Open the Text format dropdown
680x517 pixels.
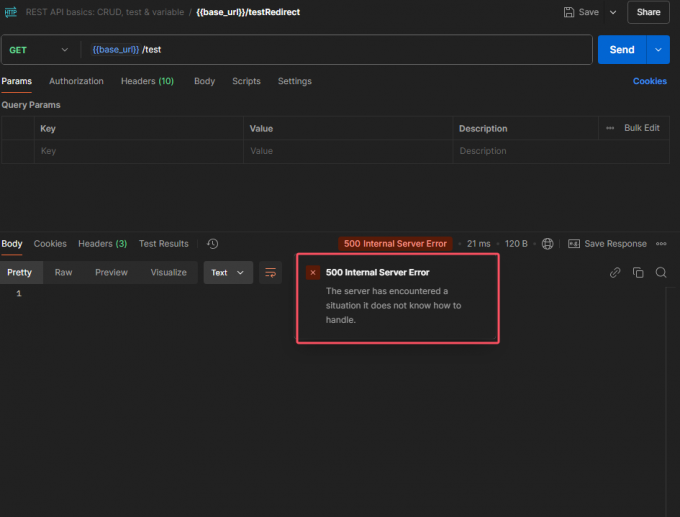coord(228,272)
